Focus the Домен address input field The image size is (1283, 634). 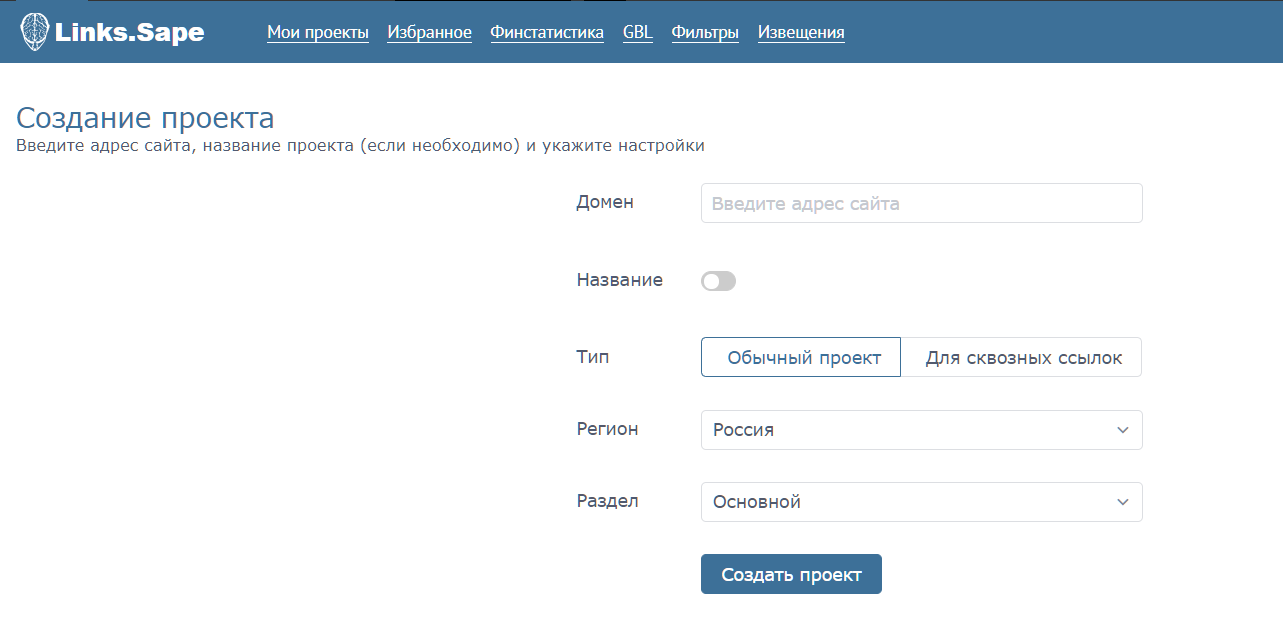921,203
